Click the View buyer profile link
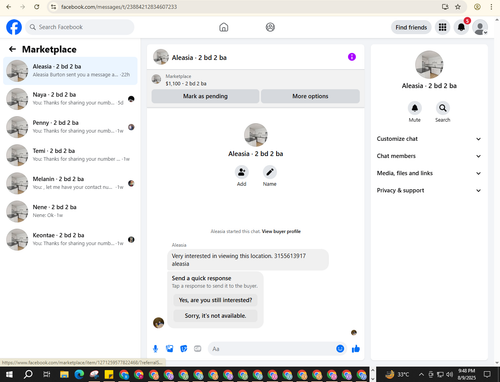The width and height of the screenshot is (500, 382). [281, 231]
